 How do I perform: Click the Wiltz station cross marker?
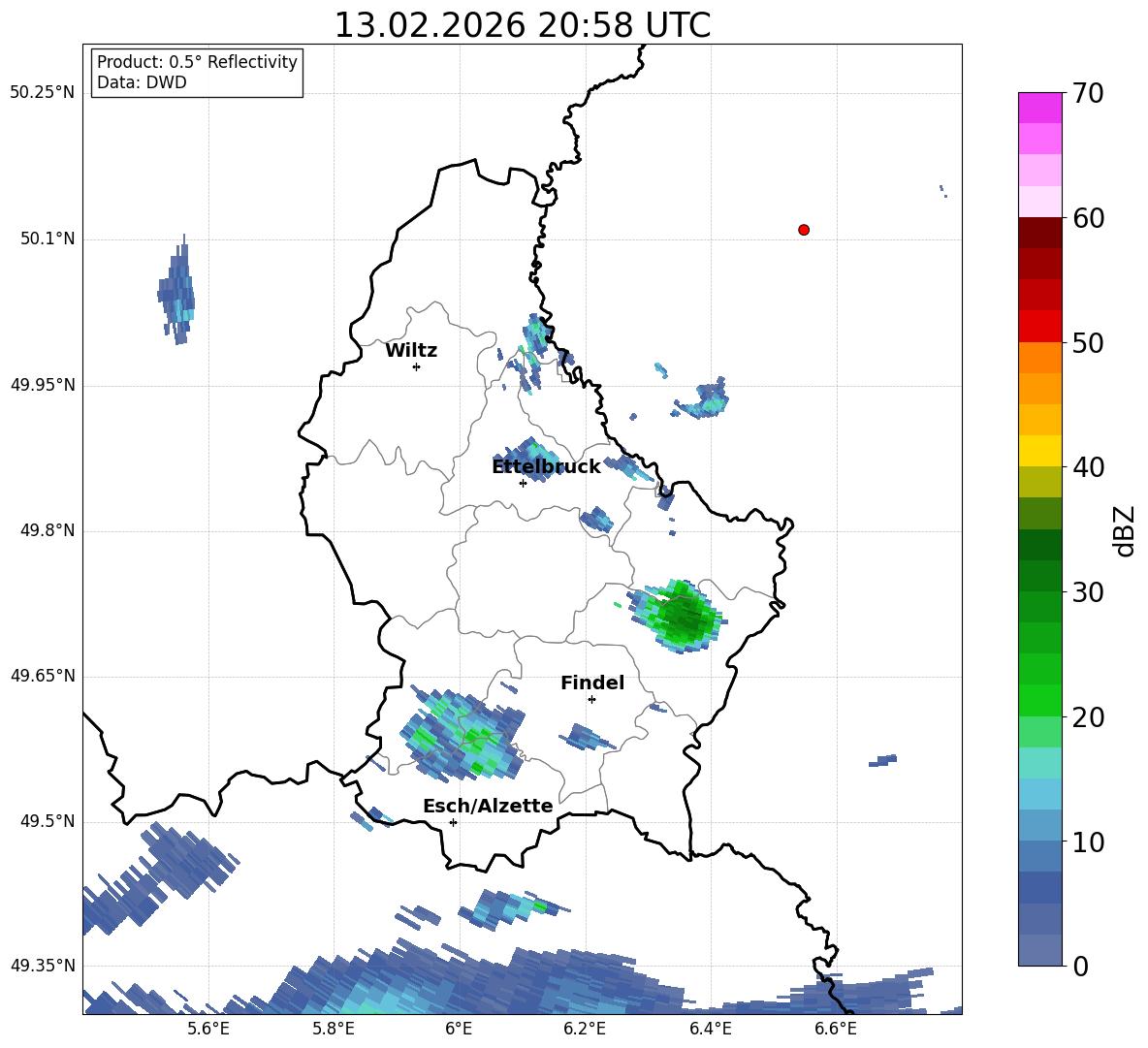tap(416, 366)
